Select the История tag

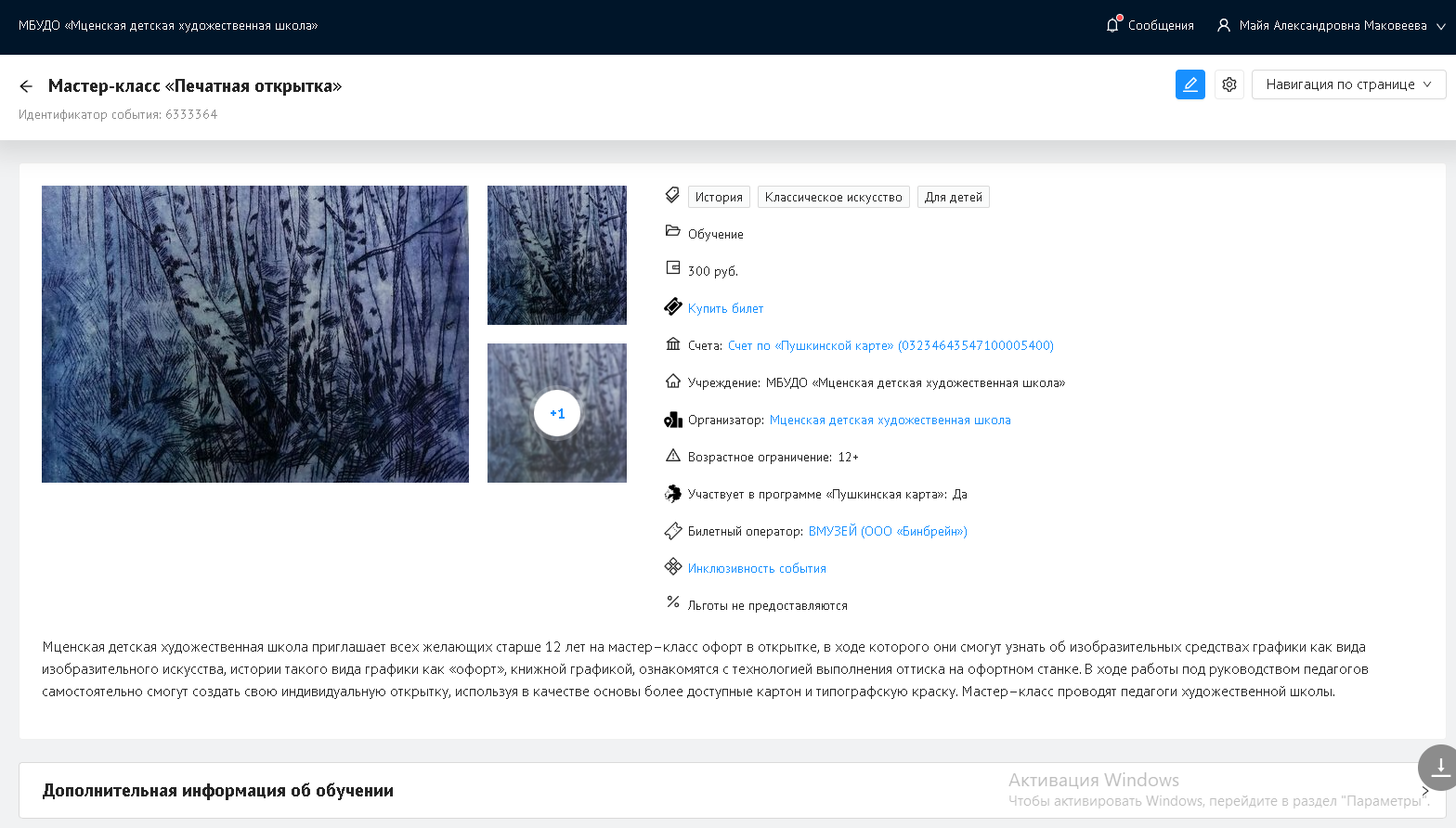(719, 197)
